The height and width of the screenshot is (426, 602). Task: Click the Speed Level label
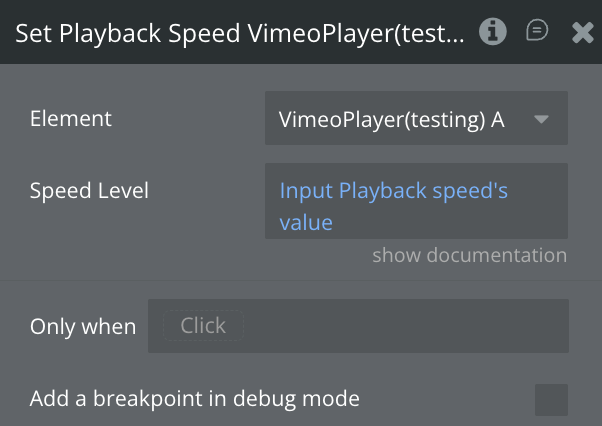coord(89,190)
